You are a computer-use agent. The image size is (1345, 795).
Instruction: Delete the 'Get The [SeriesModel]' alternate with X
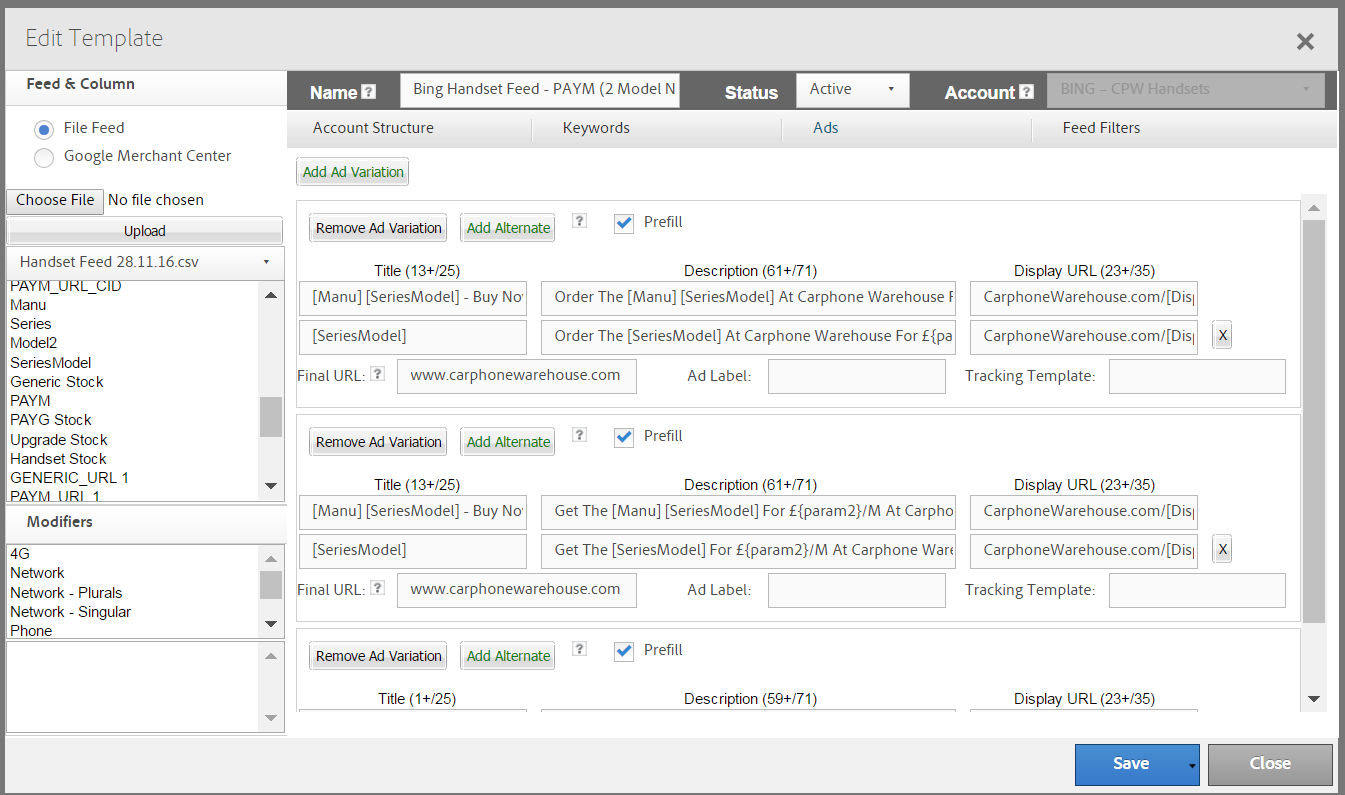(x=1222, y=550)
